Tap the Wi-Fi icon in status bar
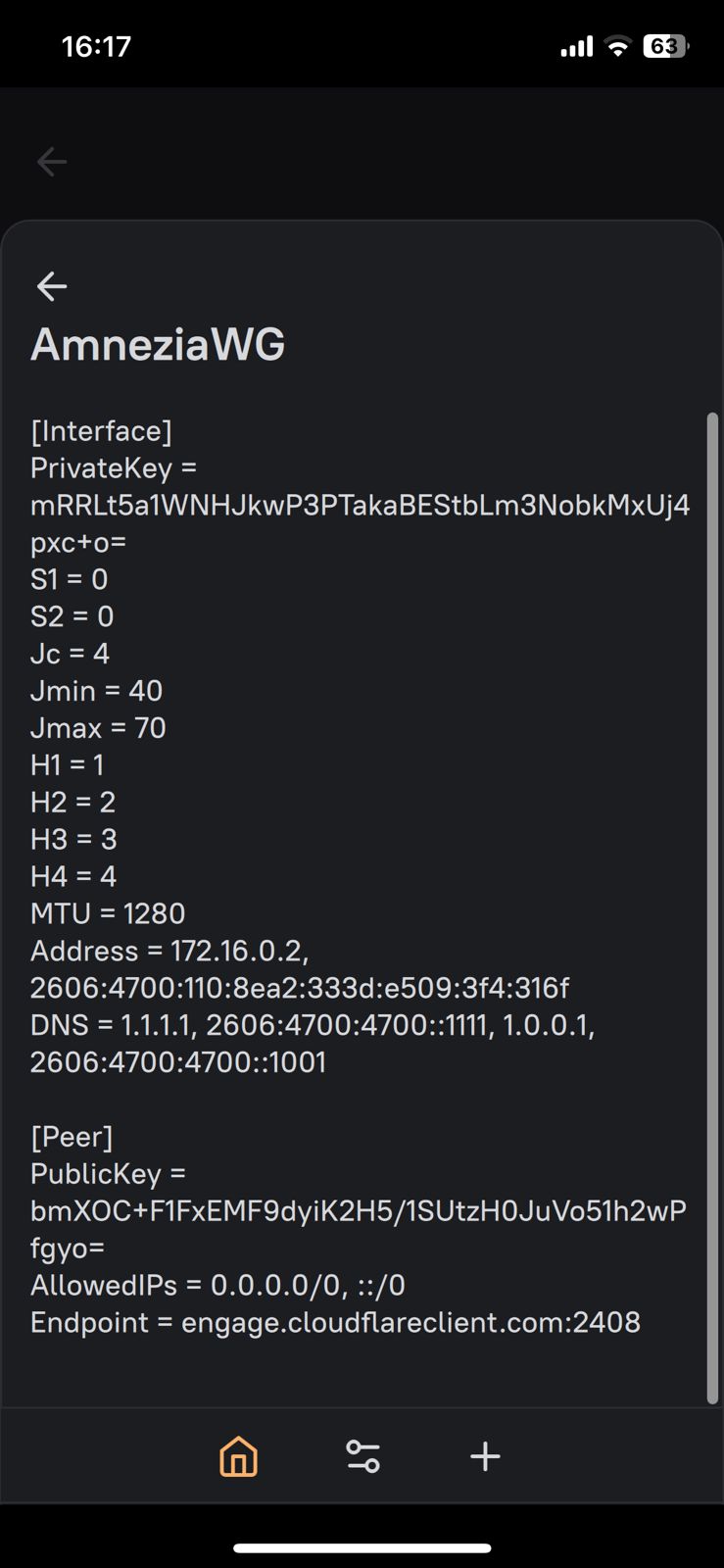The image size is (724, 1568). (x=617, y=46)
